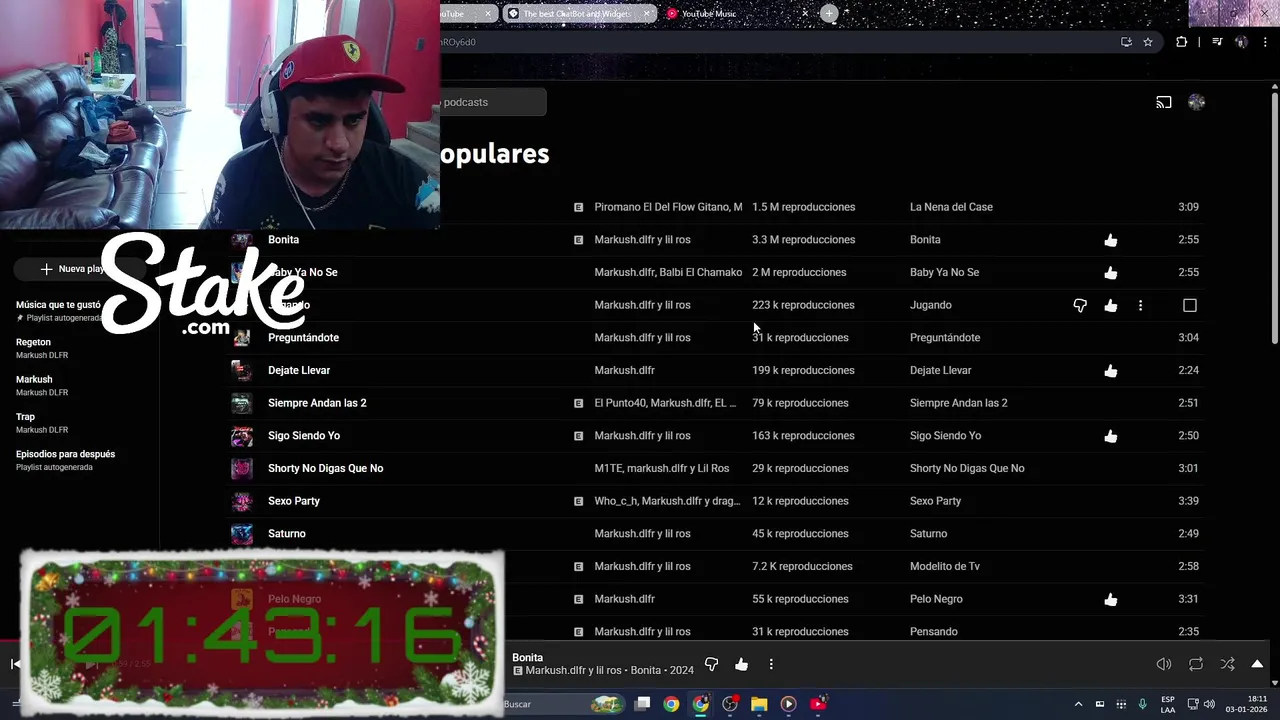The image size is (1280, 720).
Task: Toggle shuffle in player bar
Action: [x=1227, y=664]
